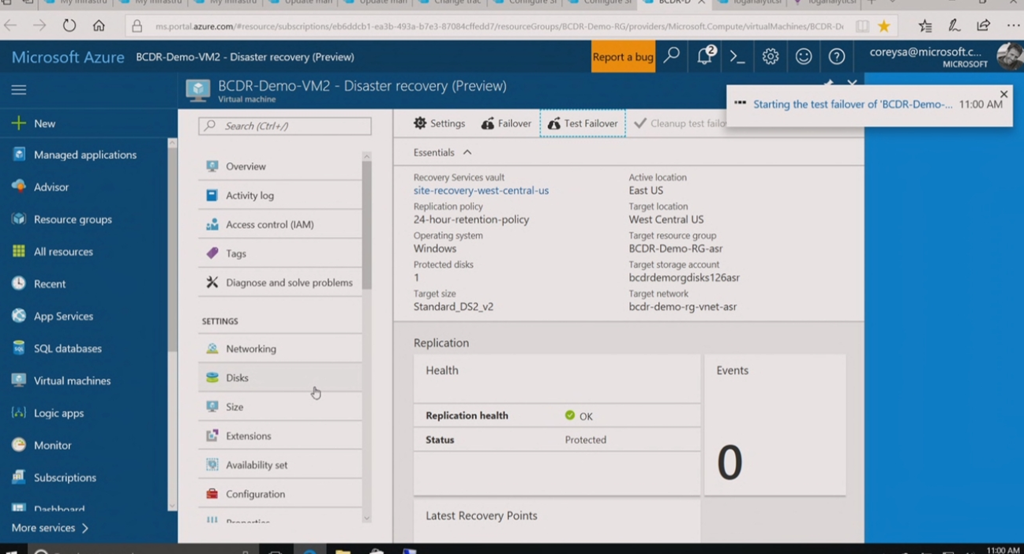Toggle the hamburger menu in left sidebar
The image size is (1024, 554).
click(x=18, y=90)
